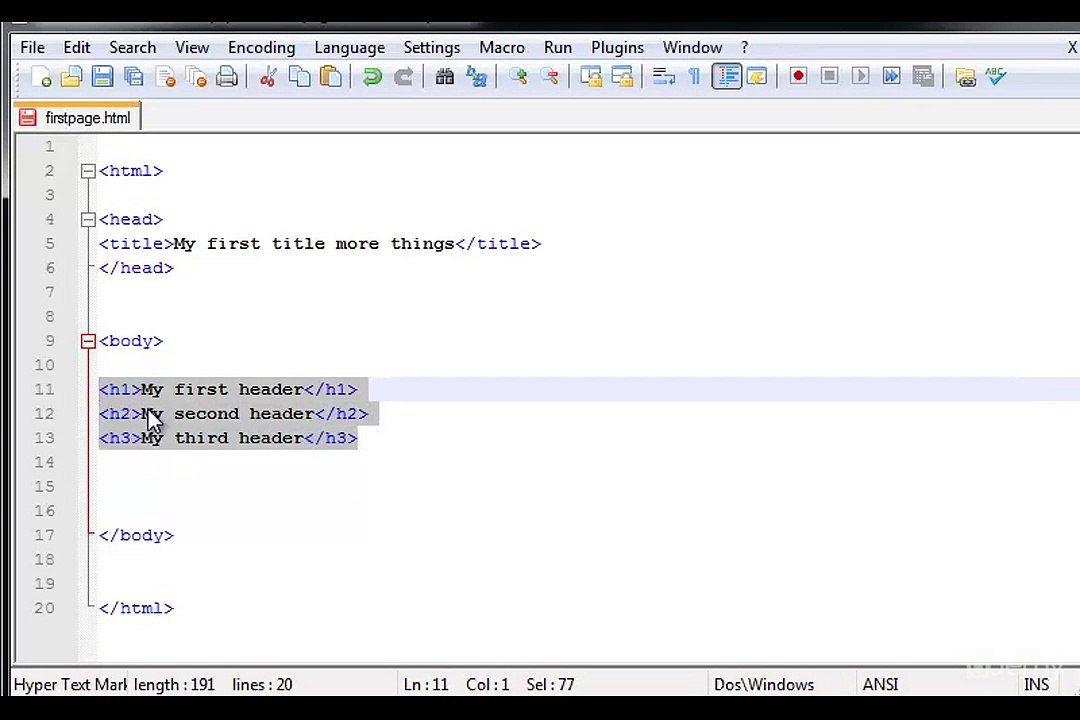1080x720 pixels.
Task: Save the file with the Save icon
Action: point(103,76)
